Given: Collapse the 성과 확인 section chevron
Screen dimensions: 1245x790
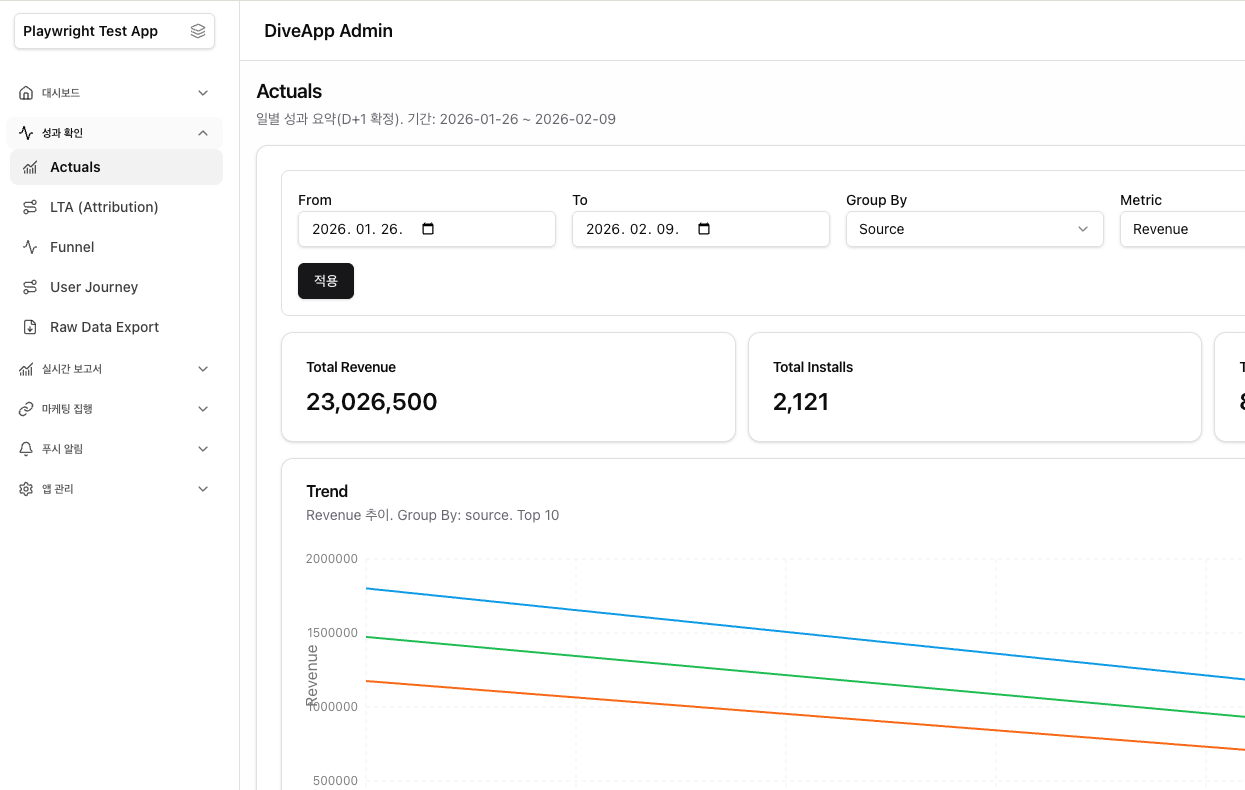Looking at the screenshot, I should point(203,133).
